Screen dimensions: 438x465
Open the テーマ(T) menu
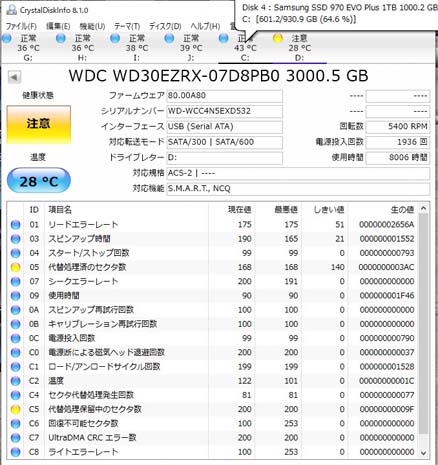(x=127, y=26)
